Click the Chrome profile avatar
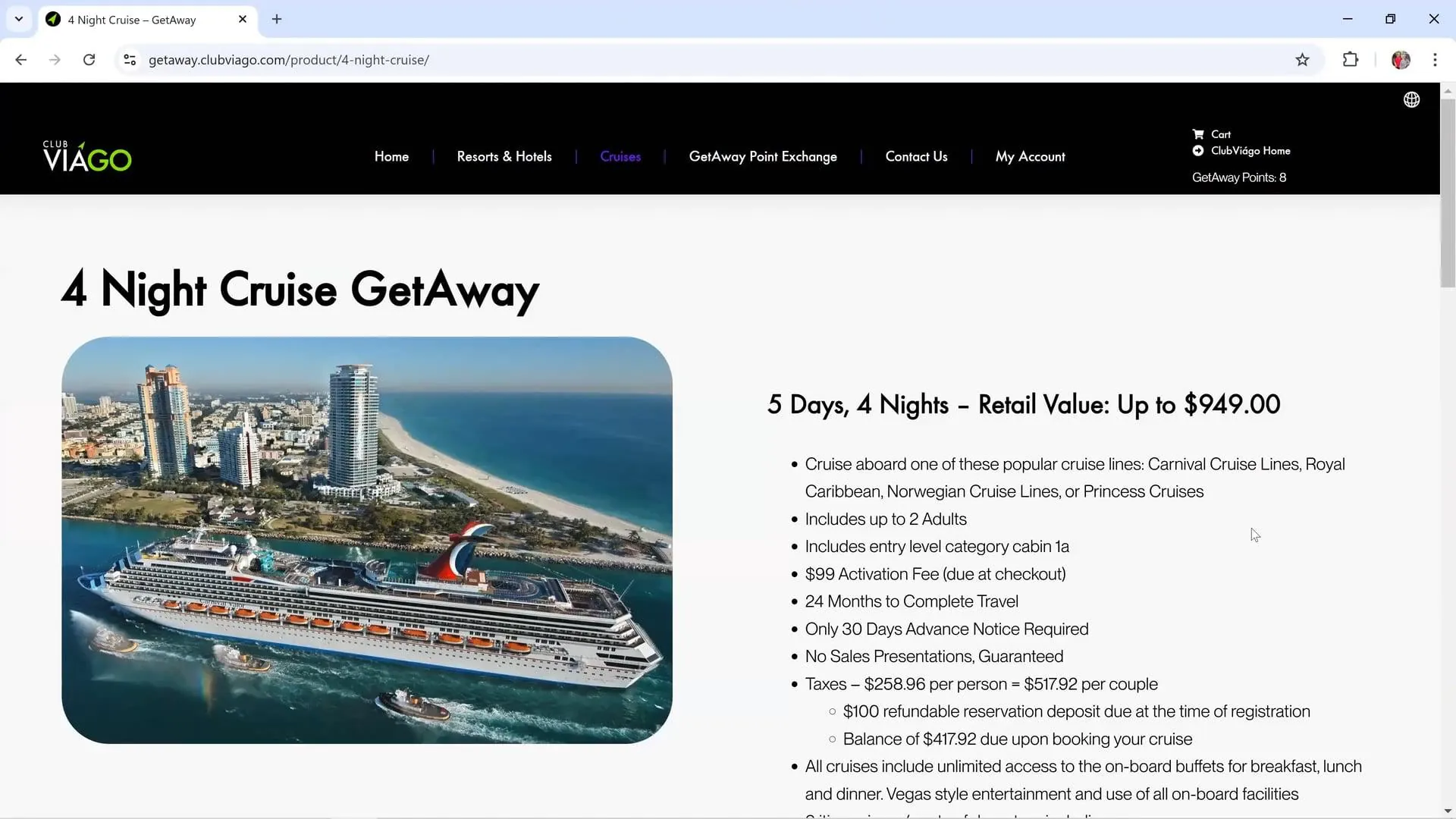The width and height of the screenshot is (1456, 819). pyautogui.click(x=1401, y=60)
